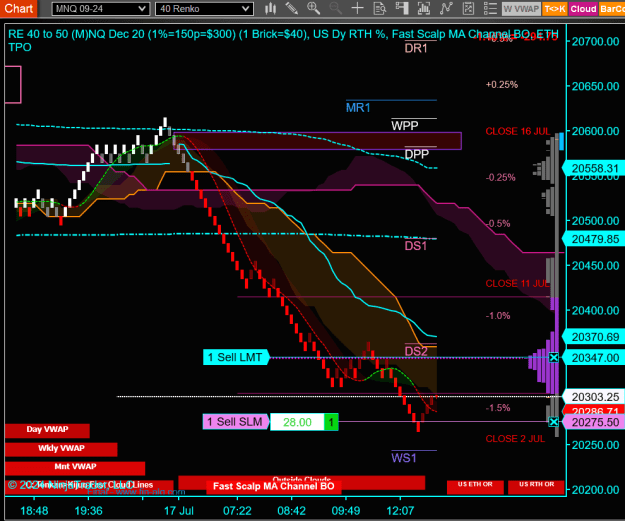Click the -1.5% level label
The image size is (625, 521).
(498, 408)
